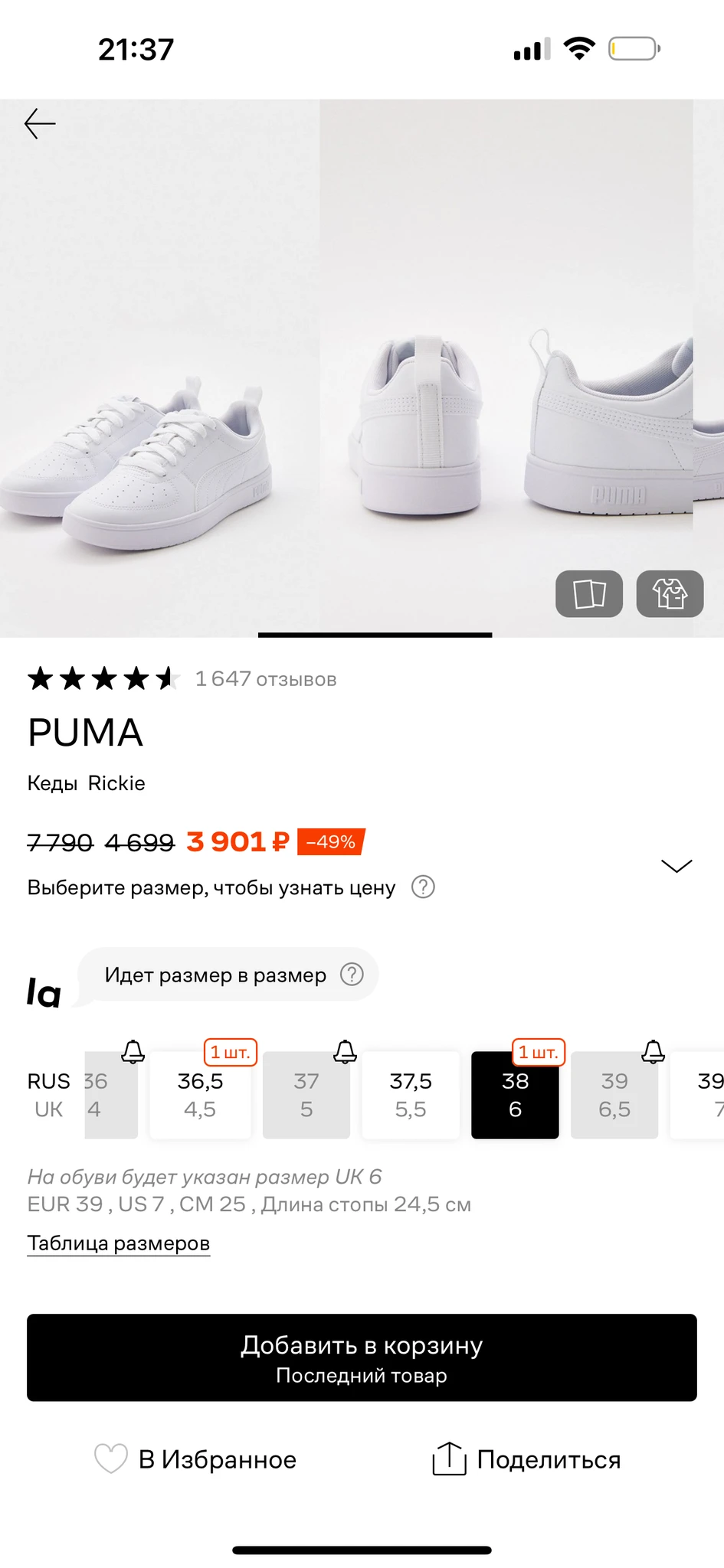Open the PUMA brand title
The height and width of the screenshot is (1568, 724).
click(85, 733)
